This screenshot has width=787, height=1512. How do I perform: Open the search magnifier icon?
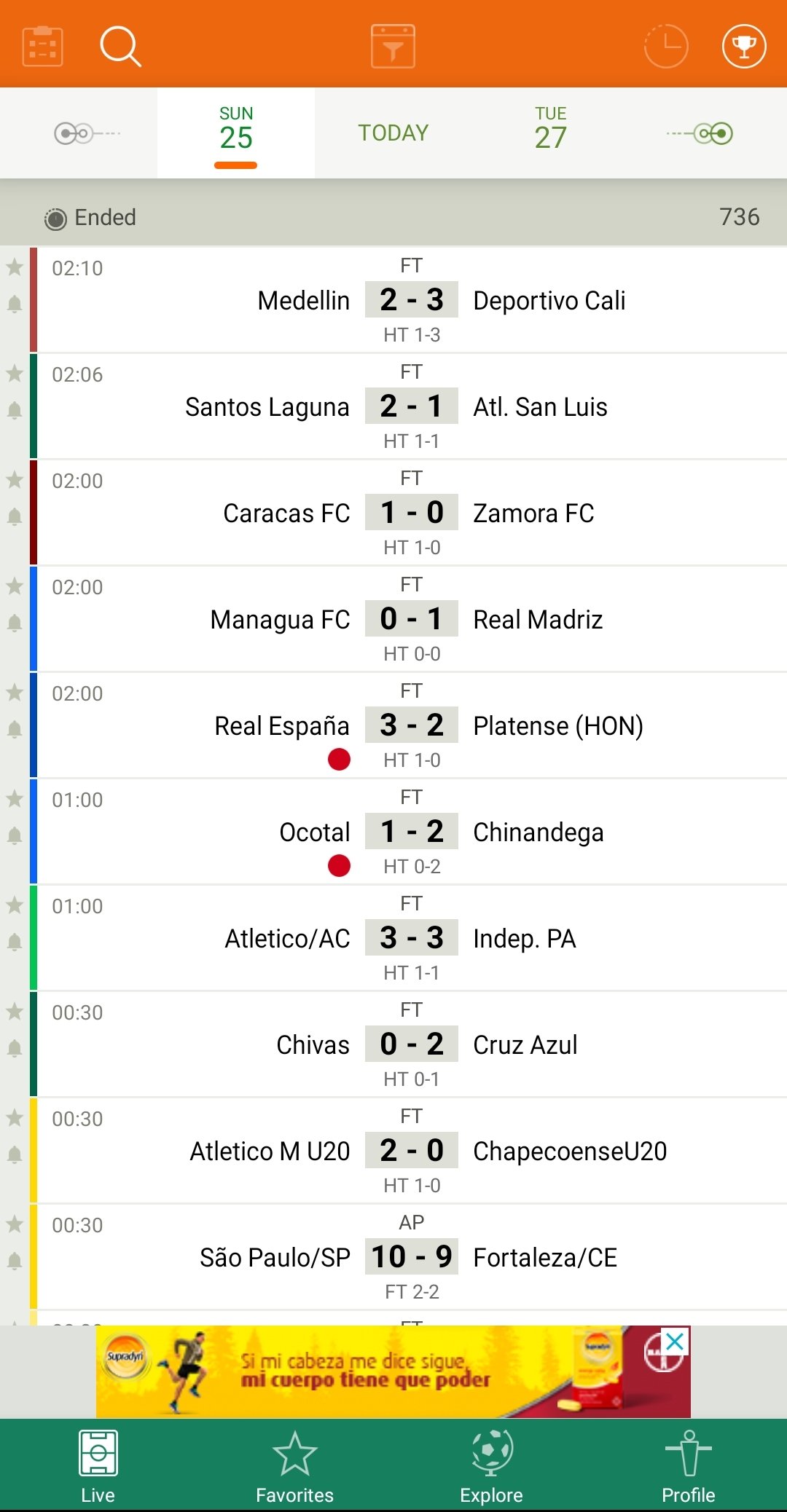120,47
